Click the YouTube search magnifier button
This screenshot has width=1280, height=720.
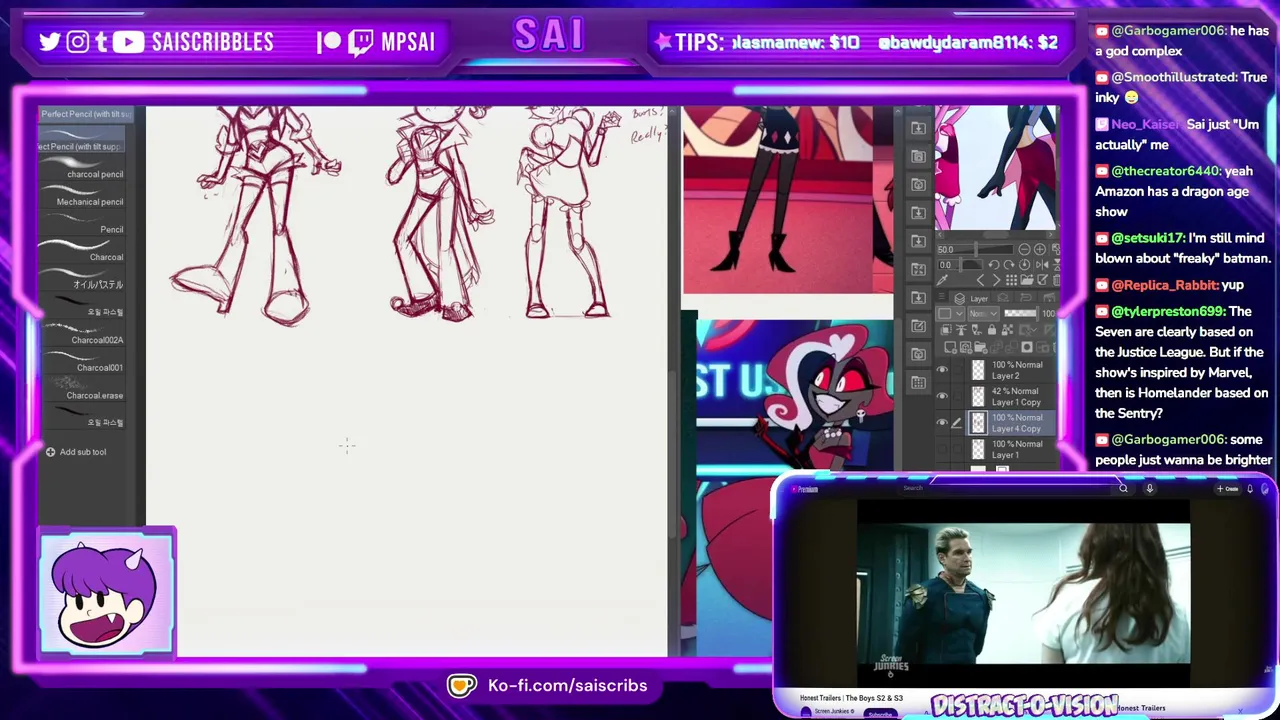pyautogui.click(x=1123, y=488)
